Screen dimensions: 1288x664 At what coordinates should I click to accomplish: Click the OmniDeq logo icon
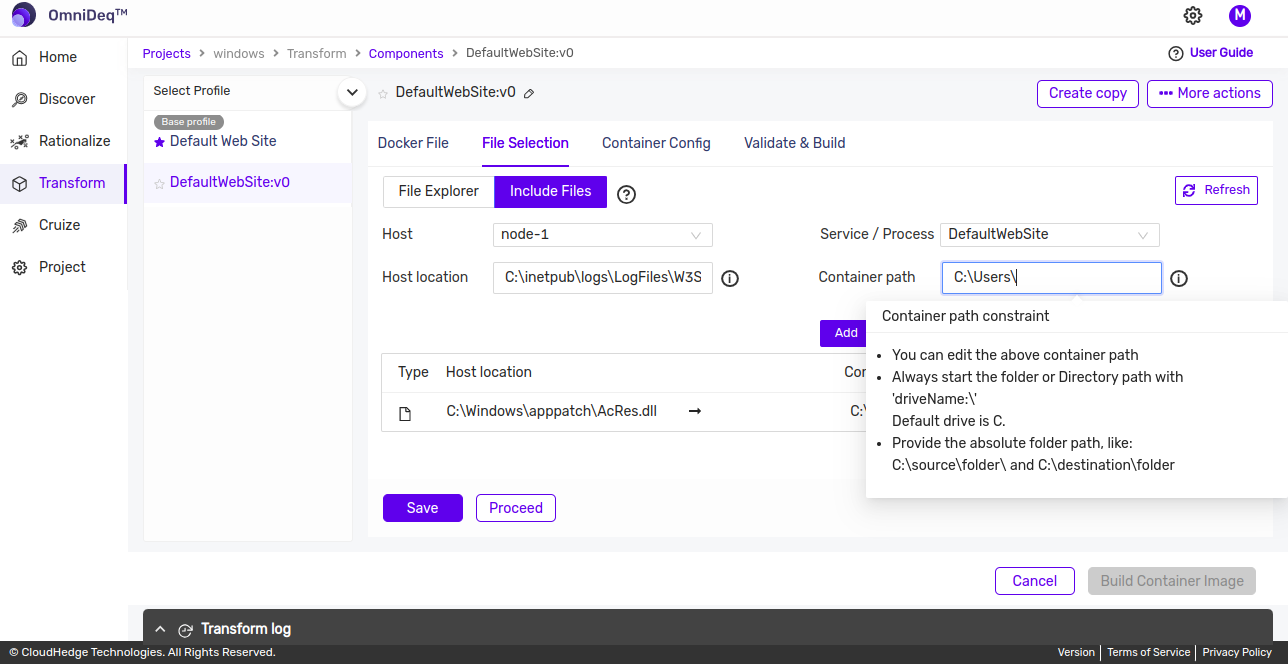pos(24,16)
